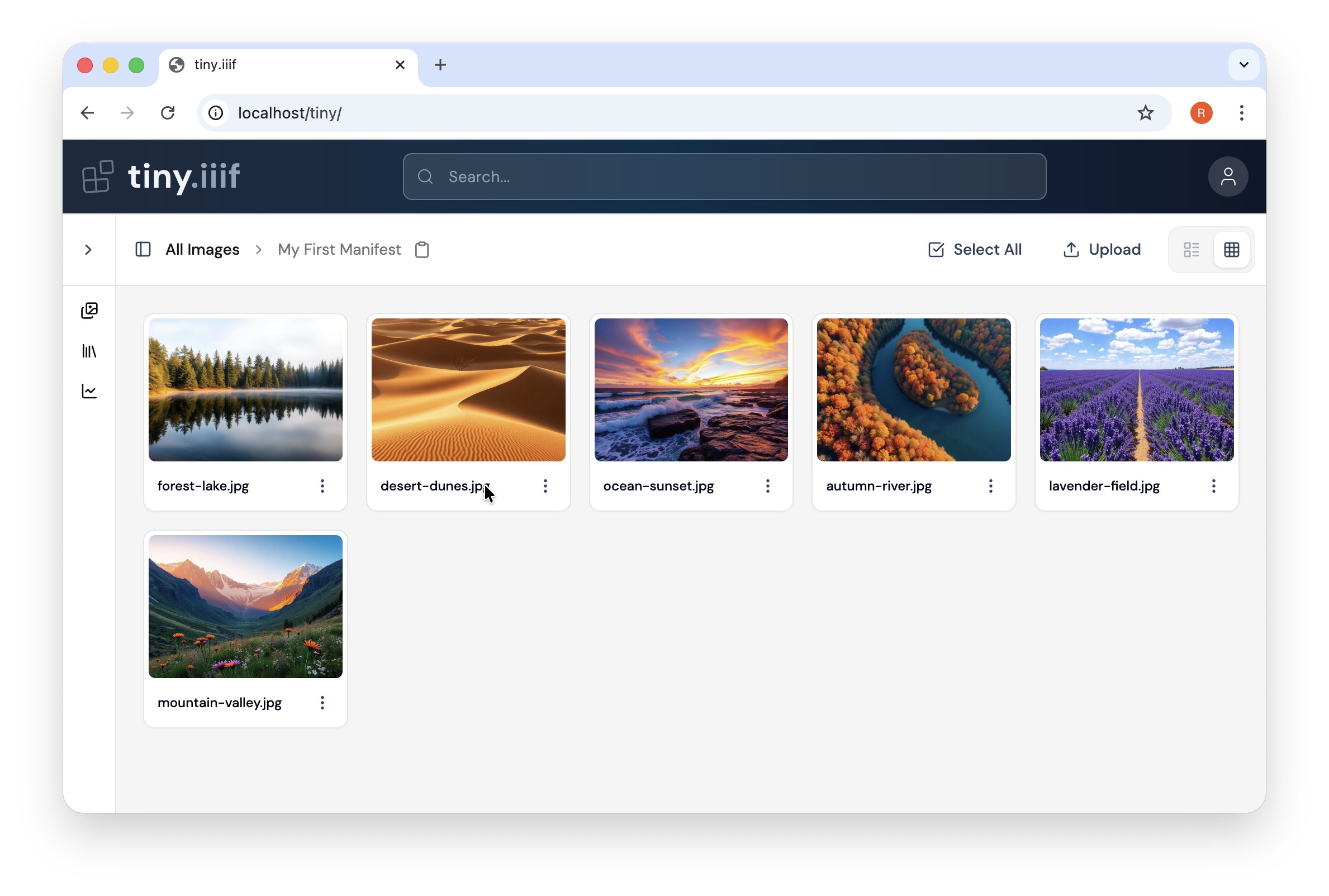Screen dimensions: 1329x896
Task: Click the Upload icon
Action: click(1070, 250)
